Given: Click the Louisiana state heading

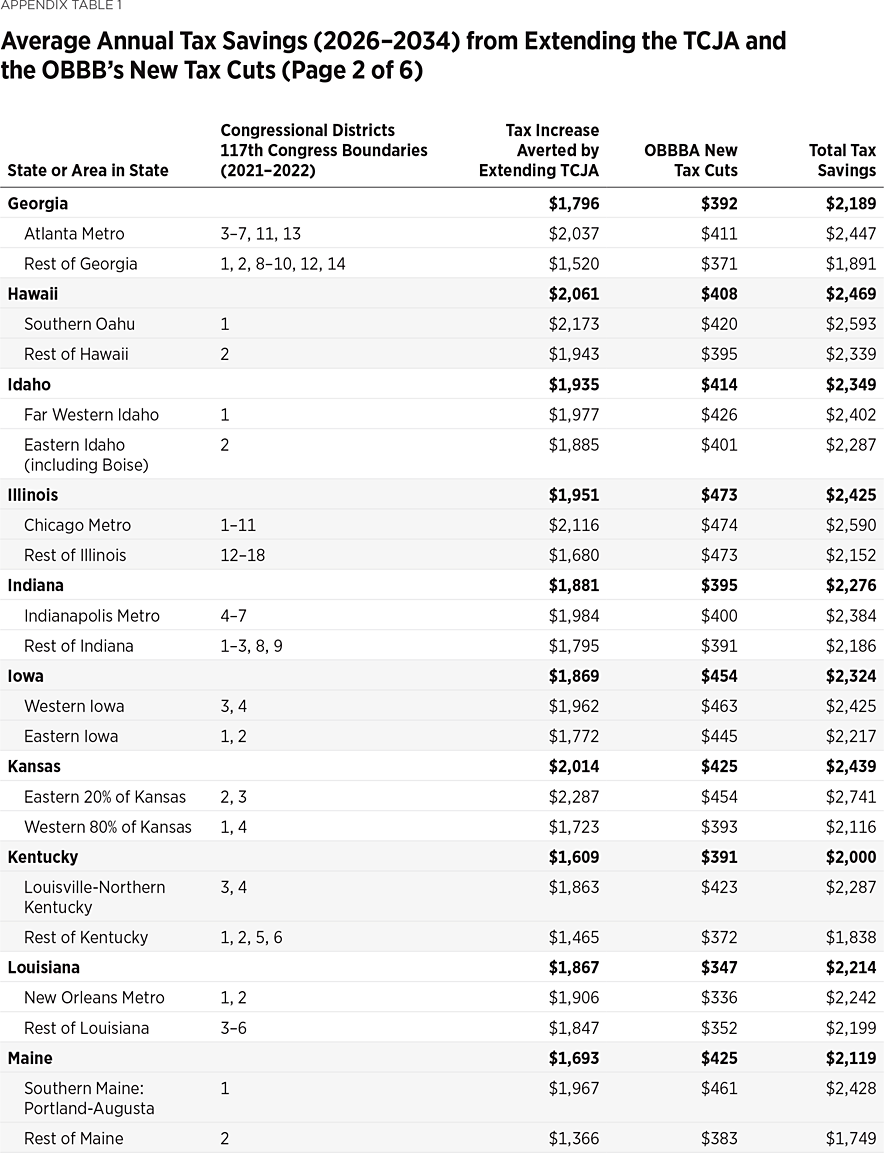Looking at the screenshot, I should pos(43,967).
